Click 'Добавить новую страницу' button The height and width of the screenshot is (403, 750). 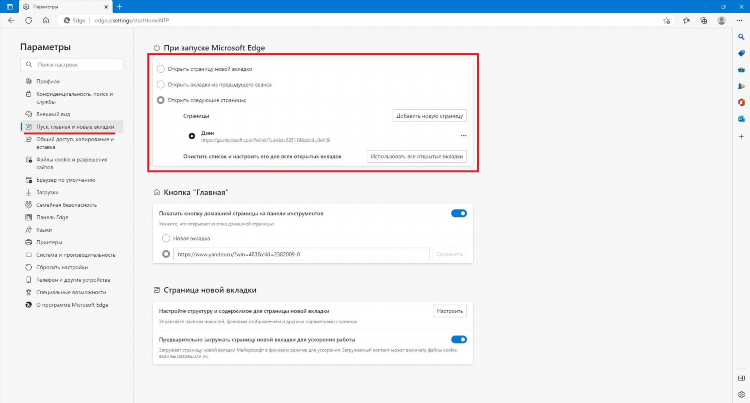tap(430, 116)
